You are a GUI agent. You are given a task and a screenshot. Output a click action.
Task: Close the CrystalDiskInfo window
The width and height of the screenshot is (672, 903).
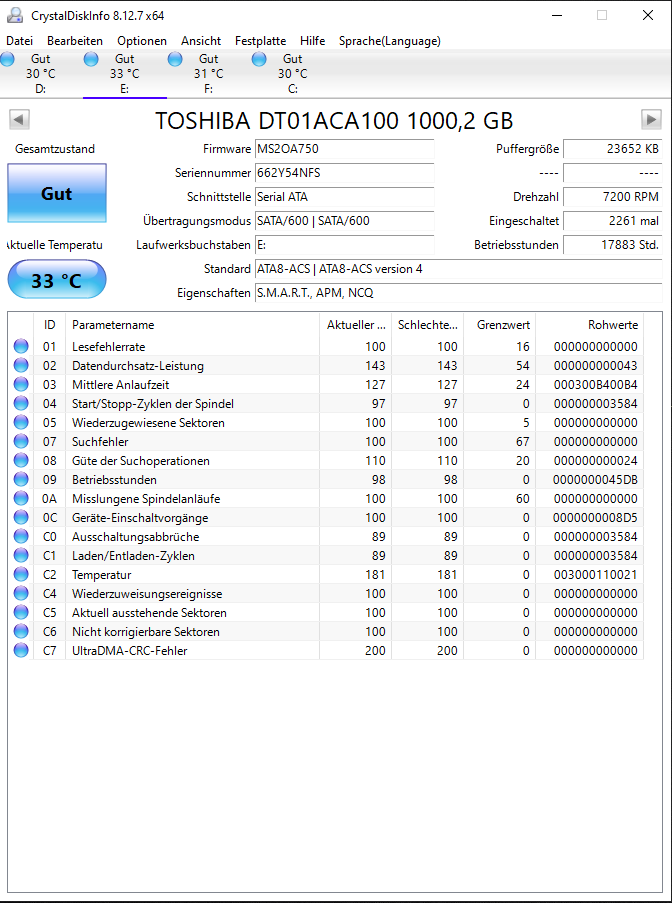[x=647, y=16]
